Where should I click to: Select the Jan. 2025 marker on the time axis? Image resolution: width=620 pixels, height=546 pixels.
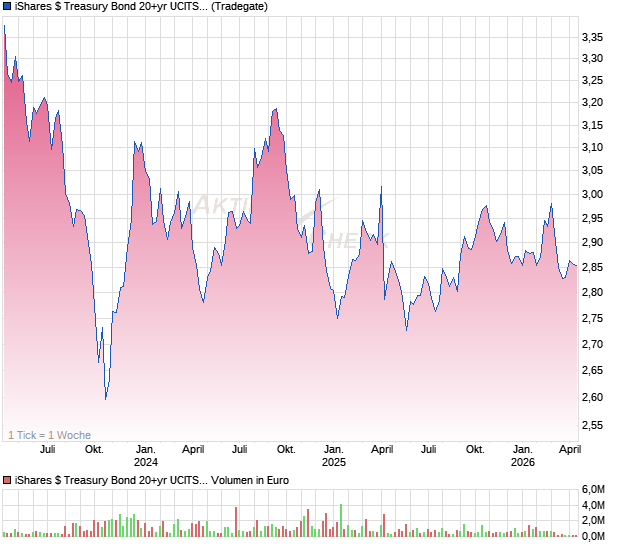pyautogui.click(x=333, y=456)
